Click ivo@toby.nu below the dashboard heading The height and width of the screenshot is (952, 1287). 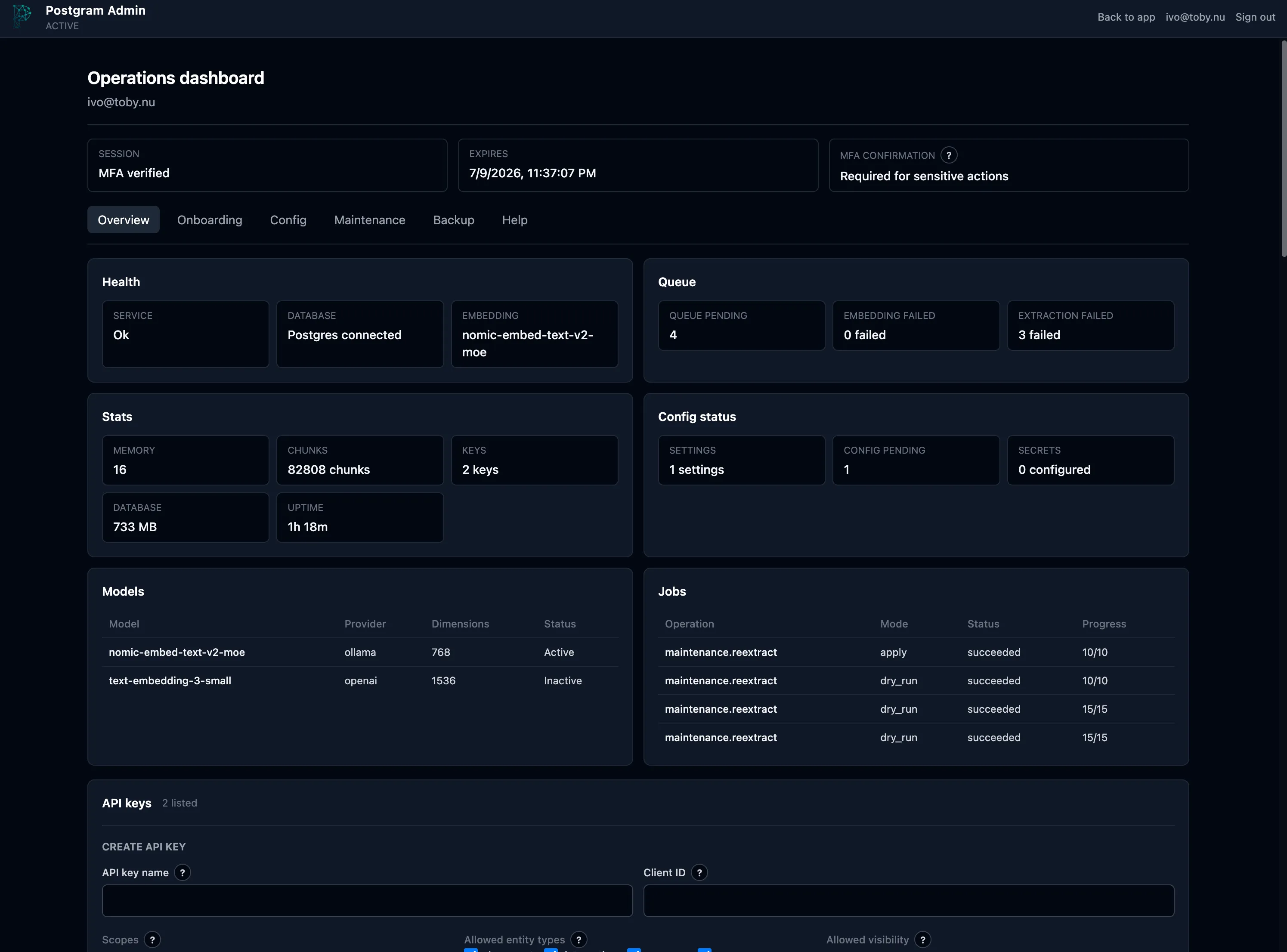tap(121, 102)
